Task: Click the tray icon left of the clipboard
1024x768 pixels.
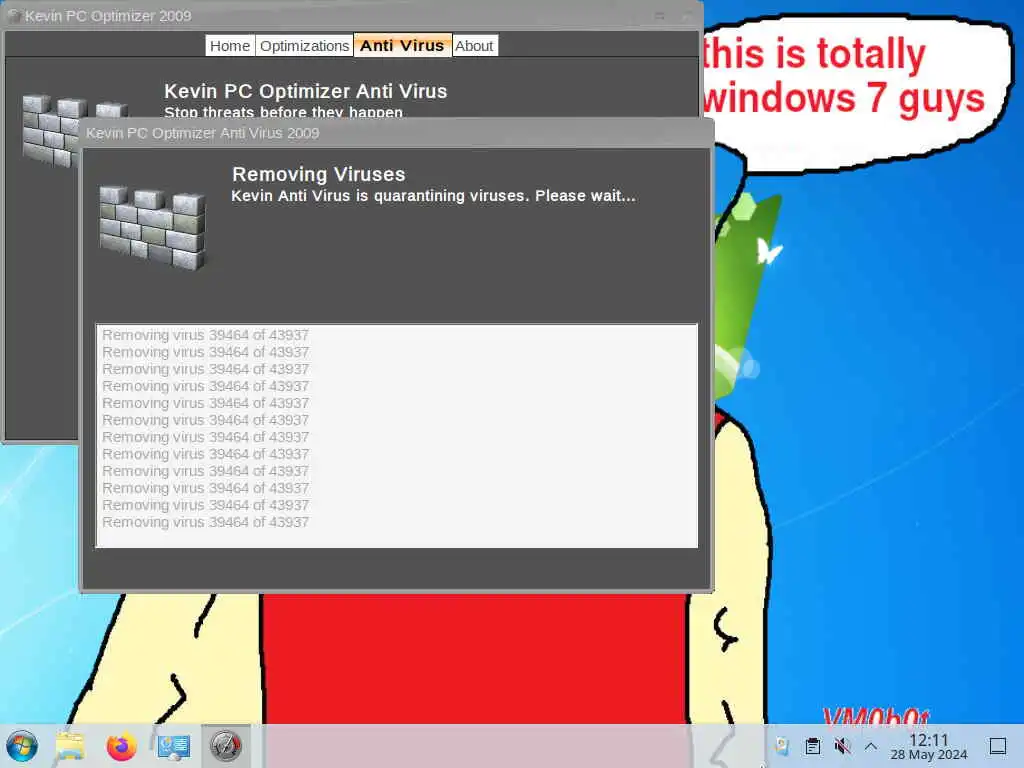Action: tap(782, 746)
